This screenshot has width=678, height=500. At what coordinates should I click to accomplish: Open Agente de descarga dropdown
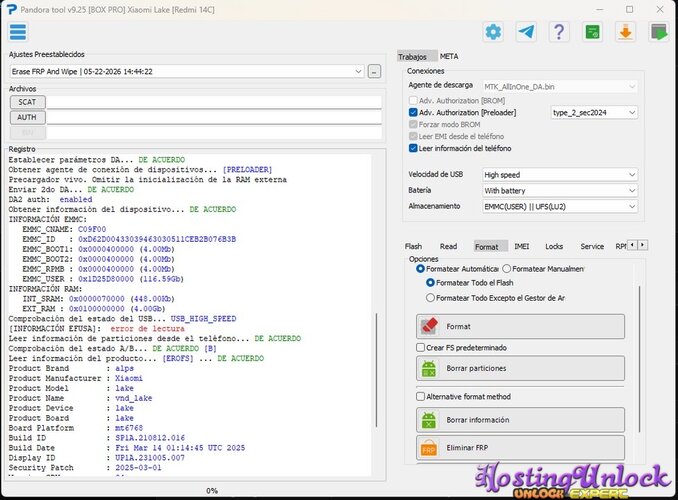coord(560,87)
